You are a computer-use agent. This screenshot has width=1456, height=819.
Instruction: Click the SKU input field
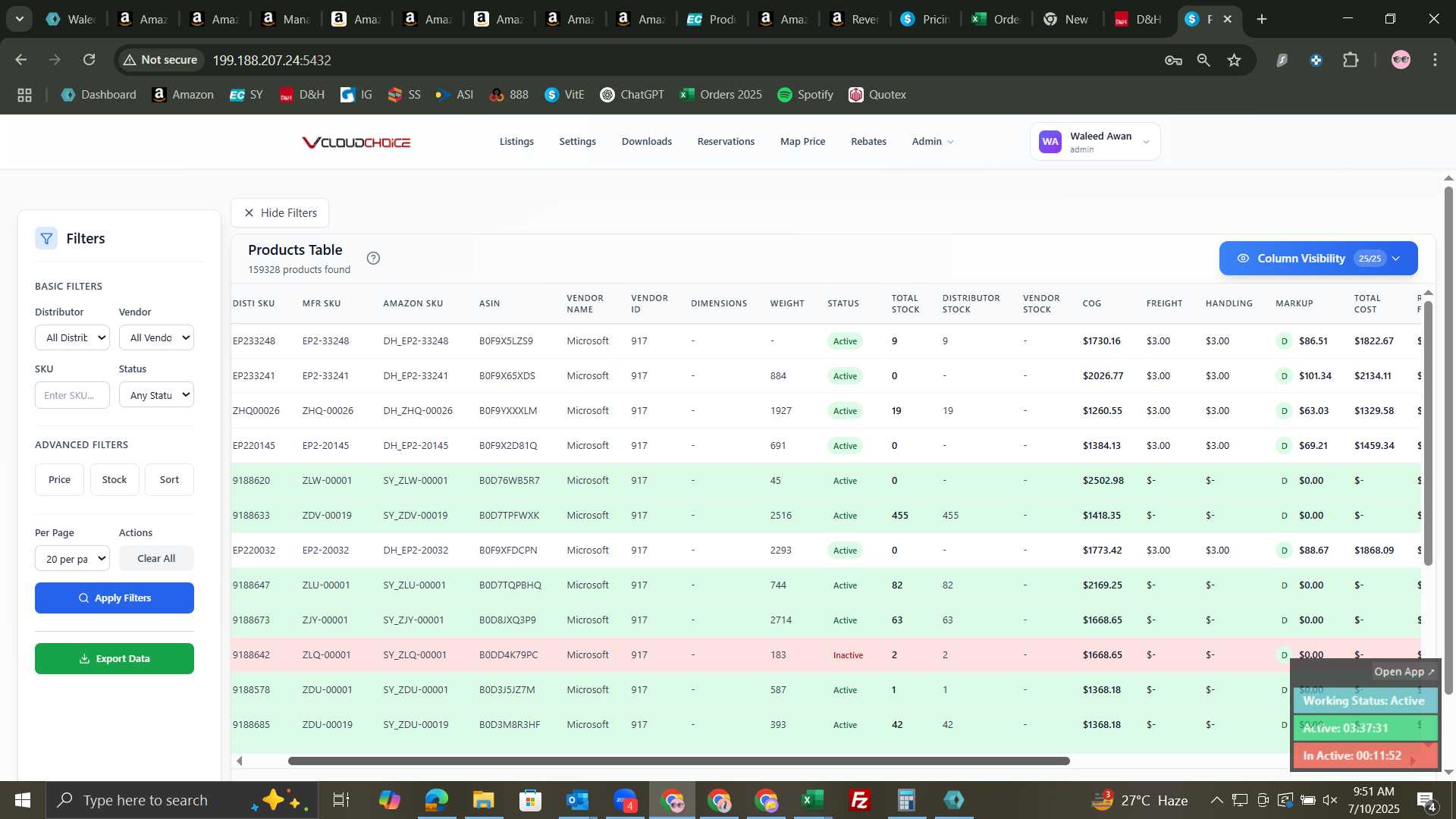(x=72, y=395)
